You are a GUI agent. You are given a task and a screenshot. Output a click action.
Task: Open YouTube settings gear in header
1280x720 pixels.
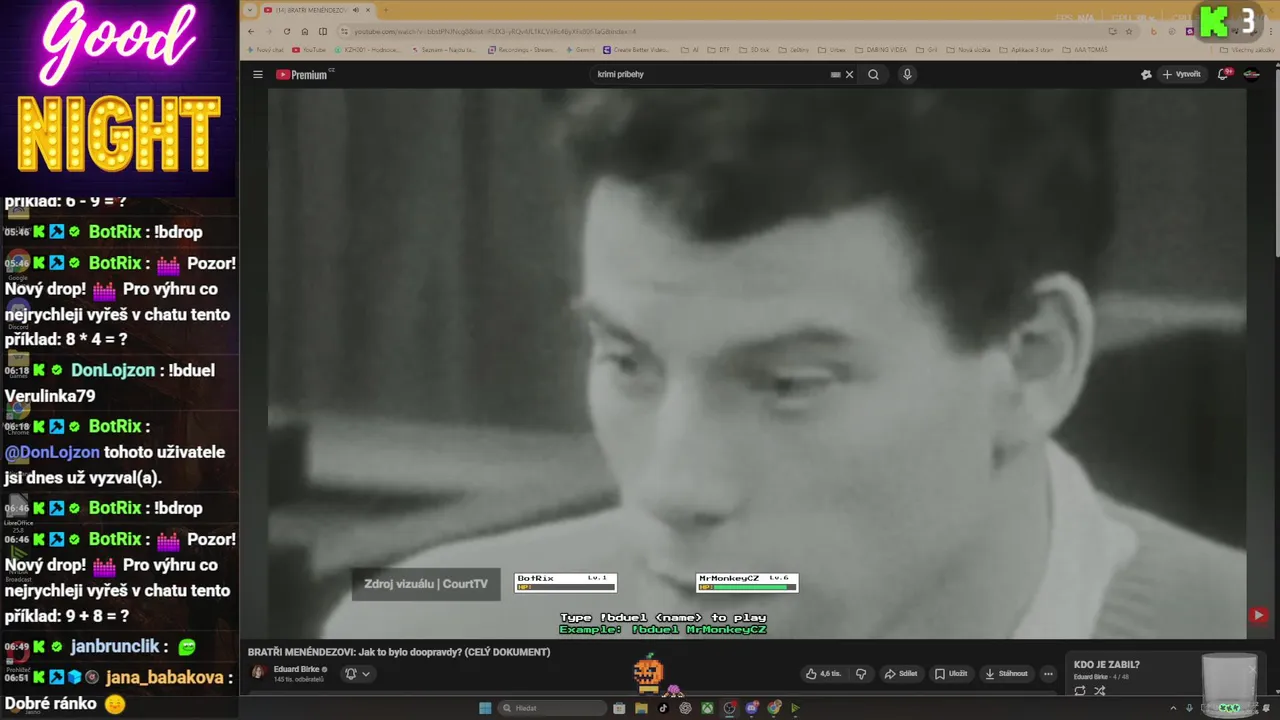click(1146, 74)
